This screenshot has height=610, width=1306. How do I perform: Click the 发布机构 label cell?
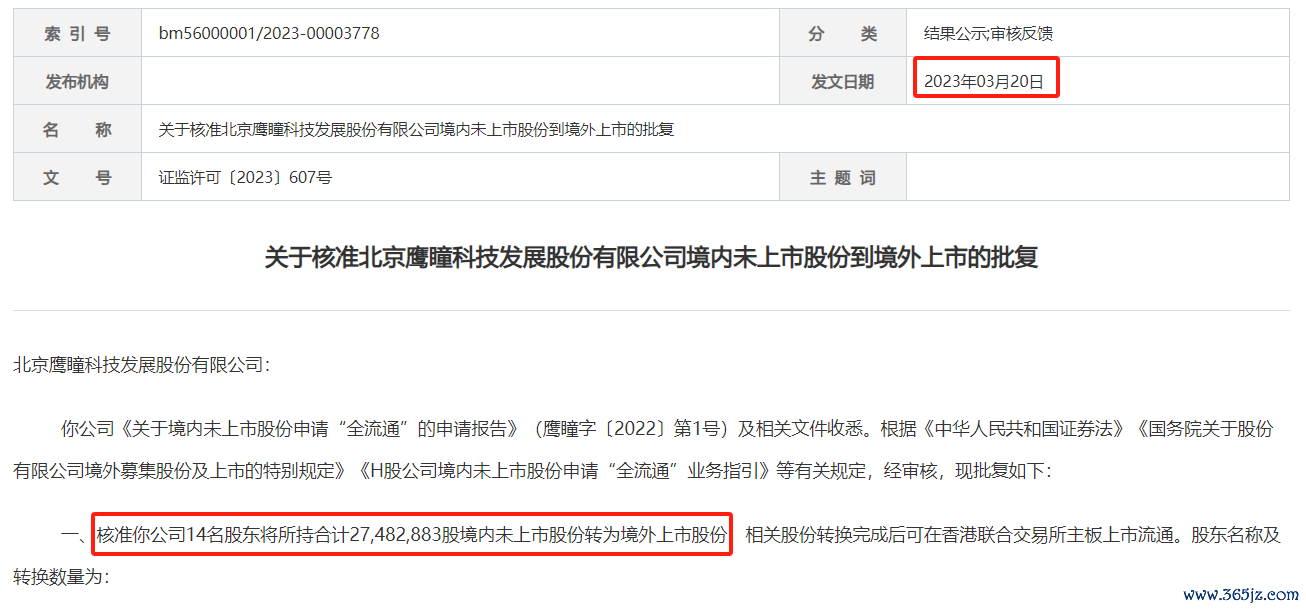point(77,81)
